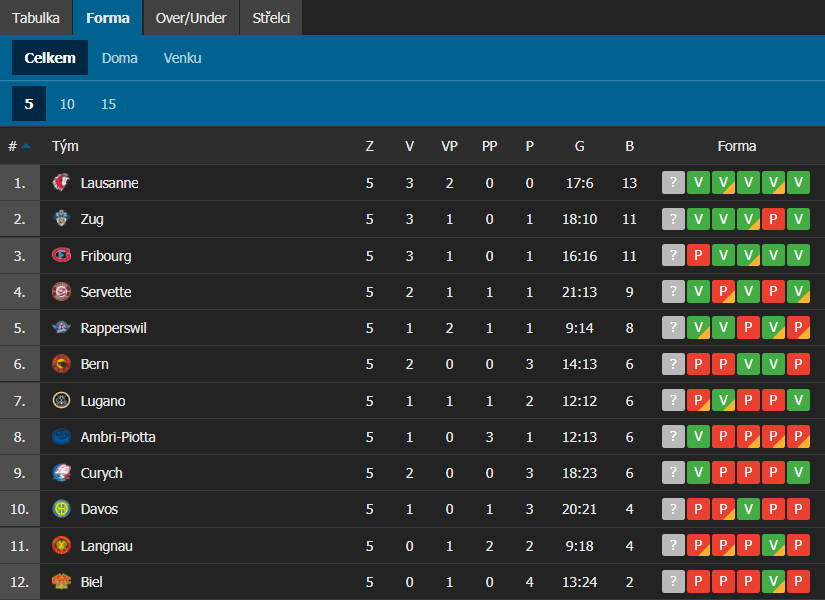
Task: Click the Bern team logo icon
Action: click(x=62, y=364)
